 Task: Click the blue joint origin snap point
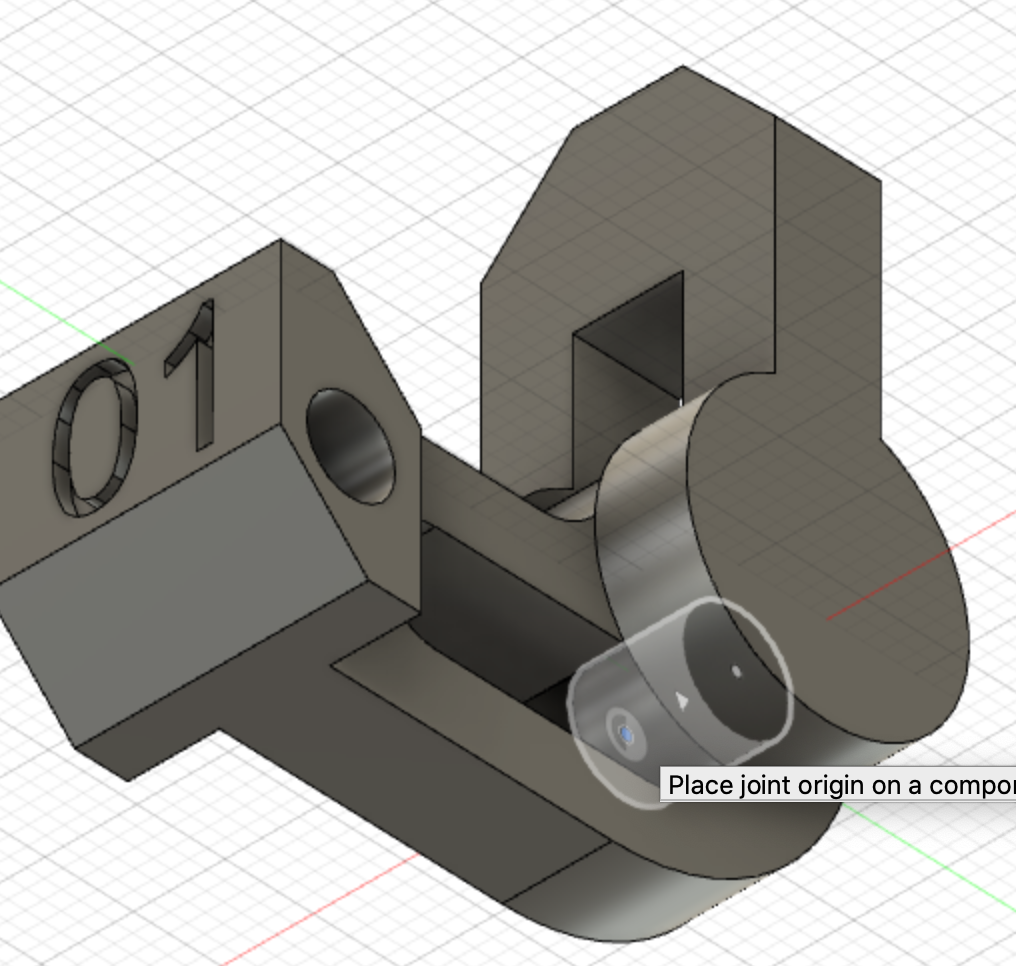(x=626, y=735)
